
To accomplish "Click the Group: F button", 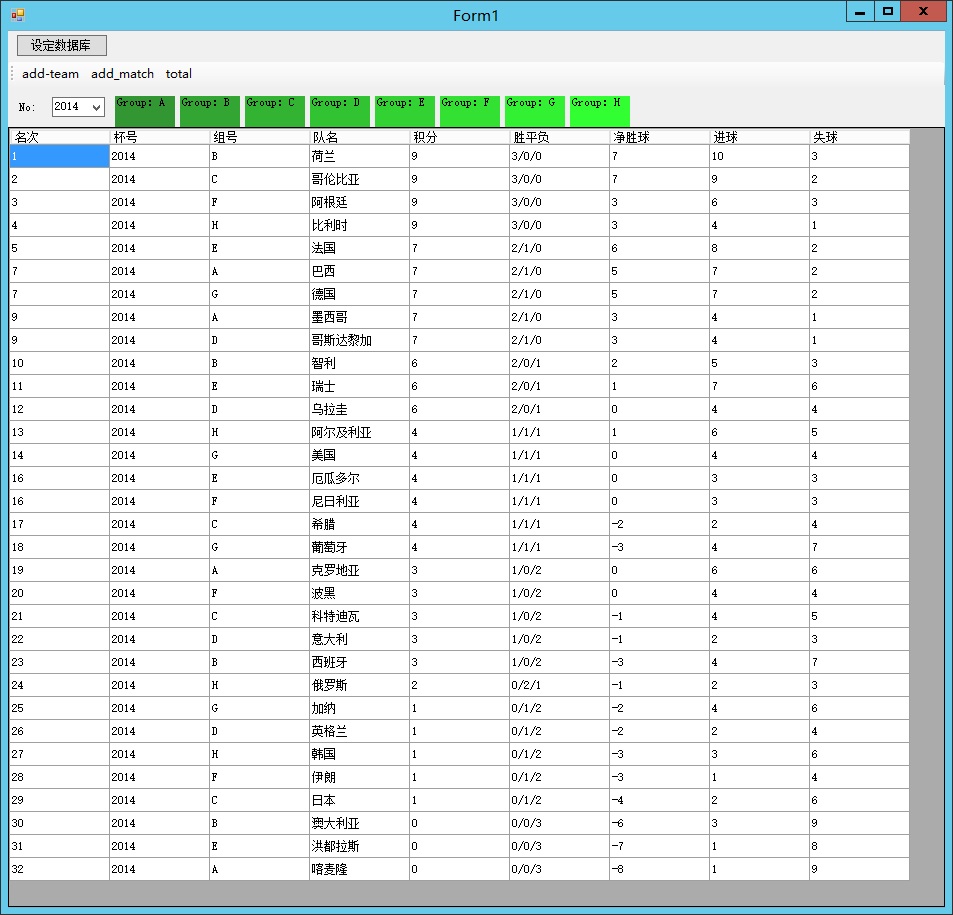I will [470, 111].
